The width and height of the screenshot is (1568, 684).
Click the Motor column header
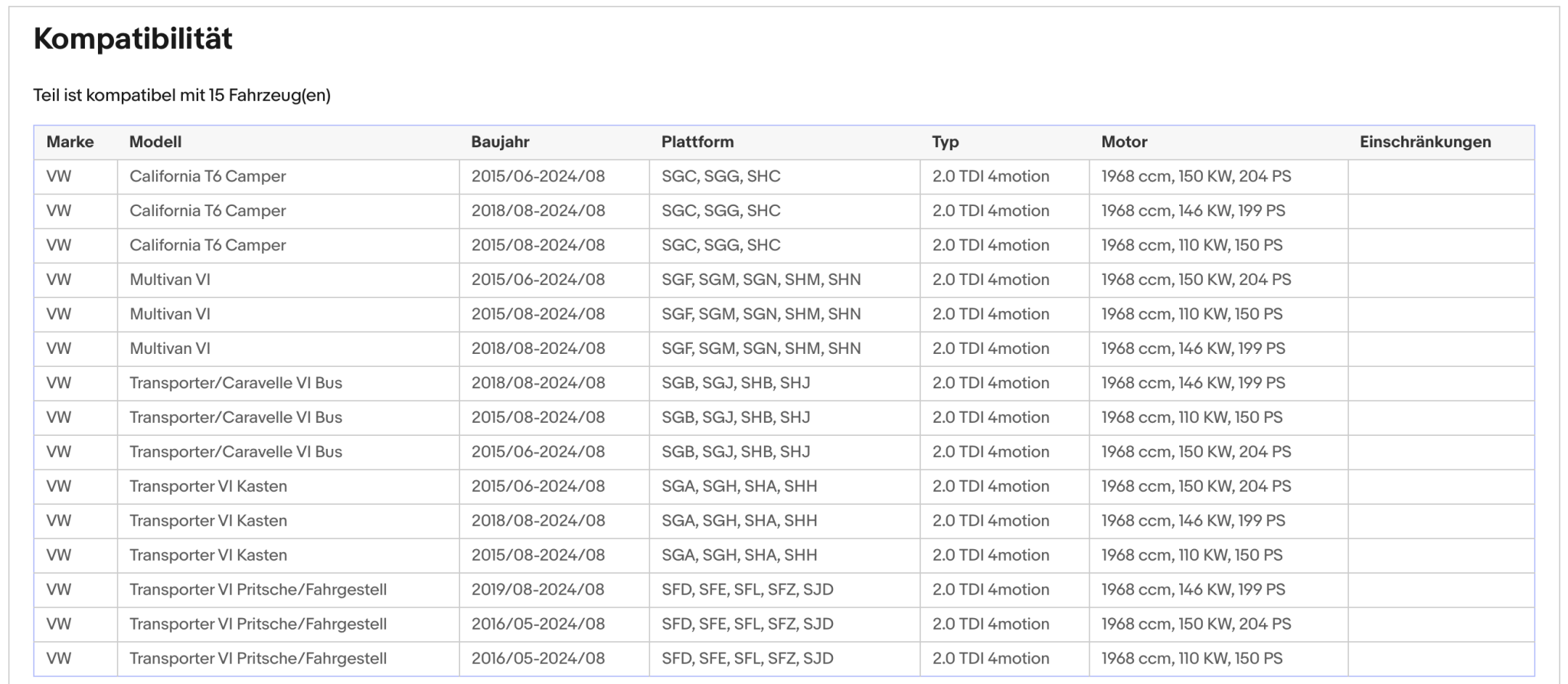click(x=1124, y=142)
